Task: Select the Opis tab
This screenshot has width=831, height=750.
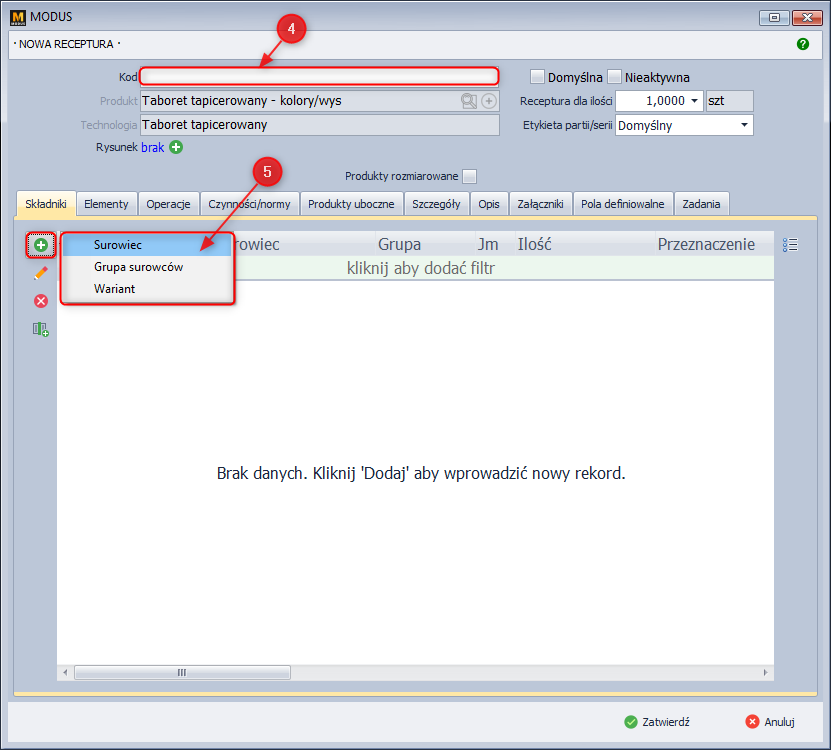Action: pos(489,204)
